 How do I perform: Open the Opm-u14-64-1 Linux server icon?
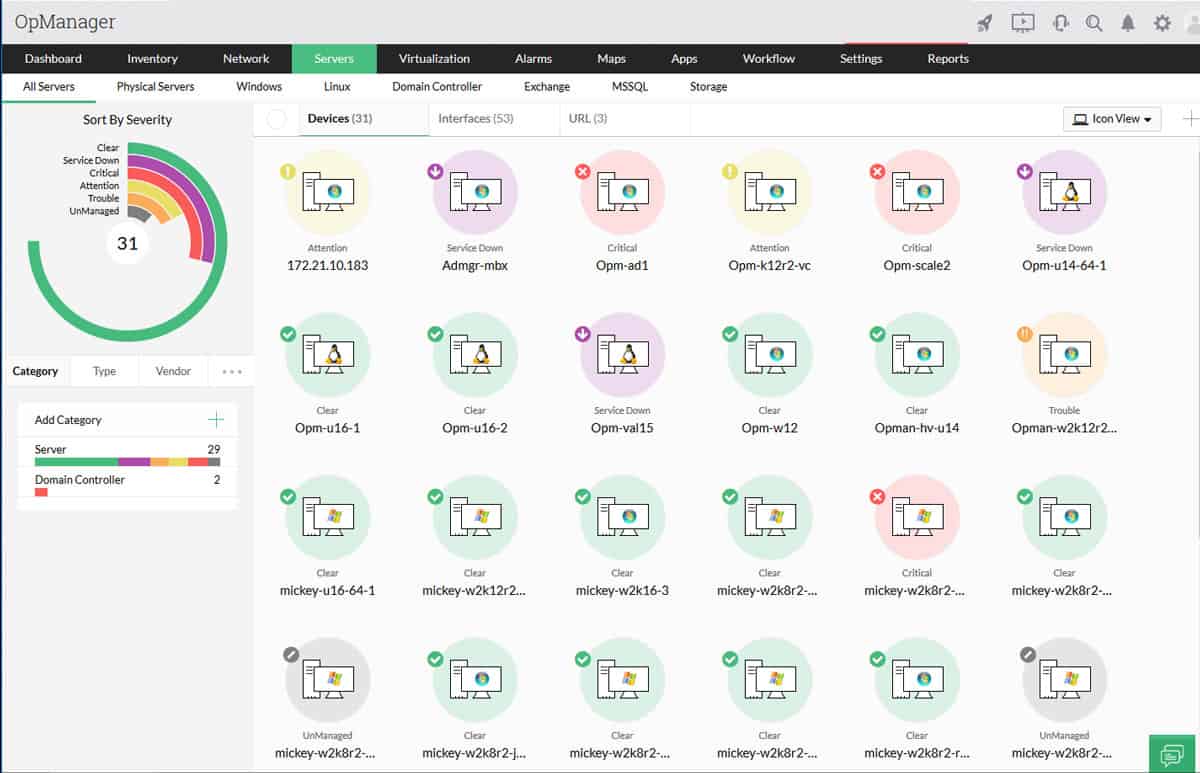click(1064, 193)
